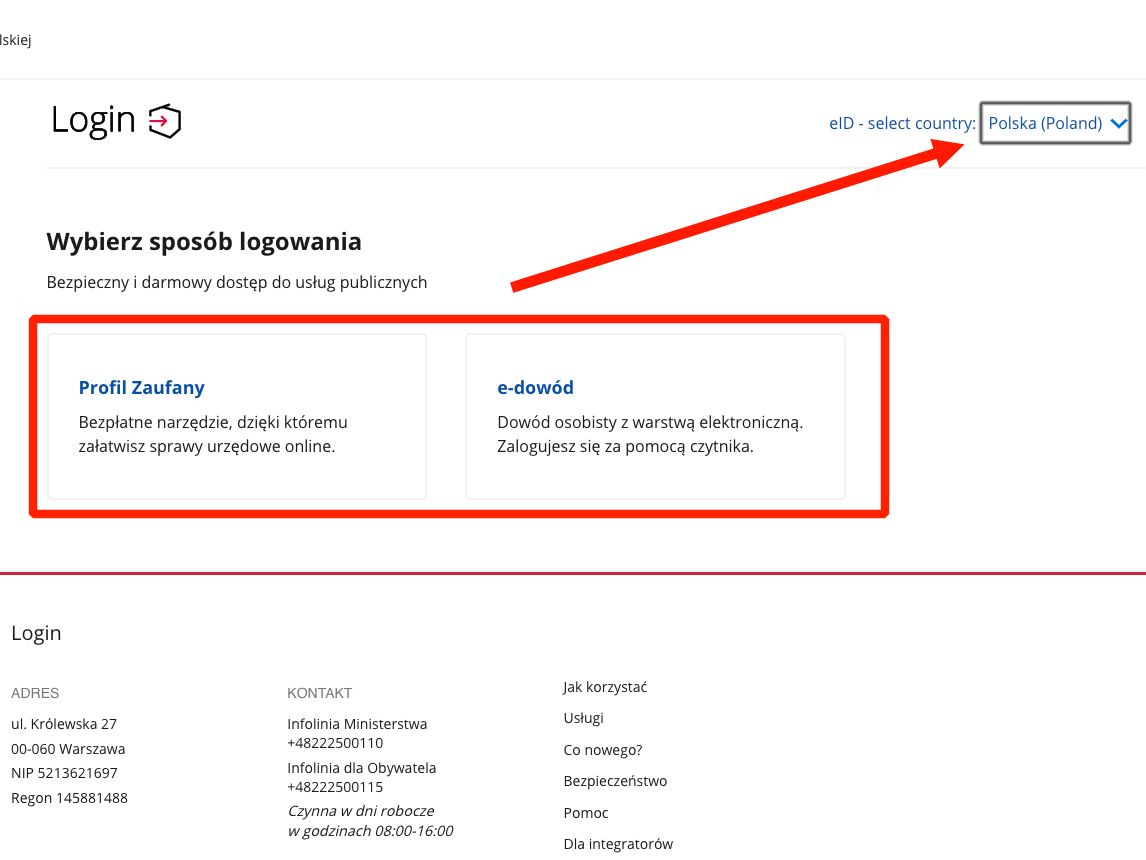Click the Login text in the footer
Image resolution: width=1146 pixels, height=860 pixels.
pos(36,633)
